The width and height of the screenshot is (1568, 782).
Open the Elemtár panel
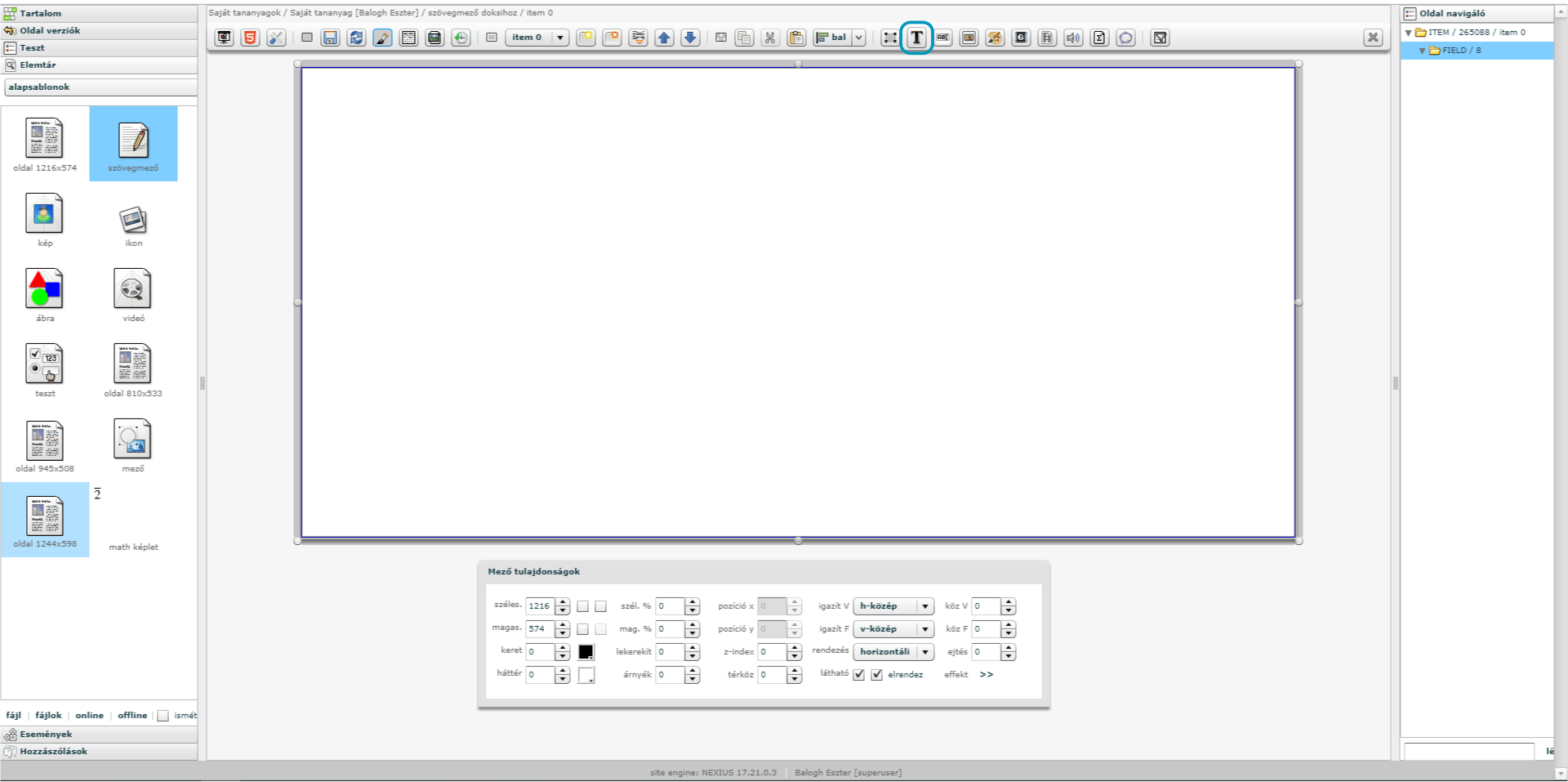click(x=38, y=65)
